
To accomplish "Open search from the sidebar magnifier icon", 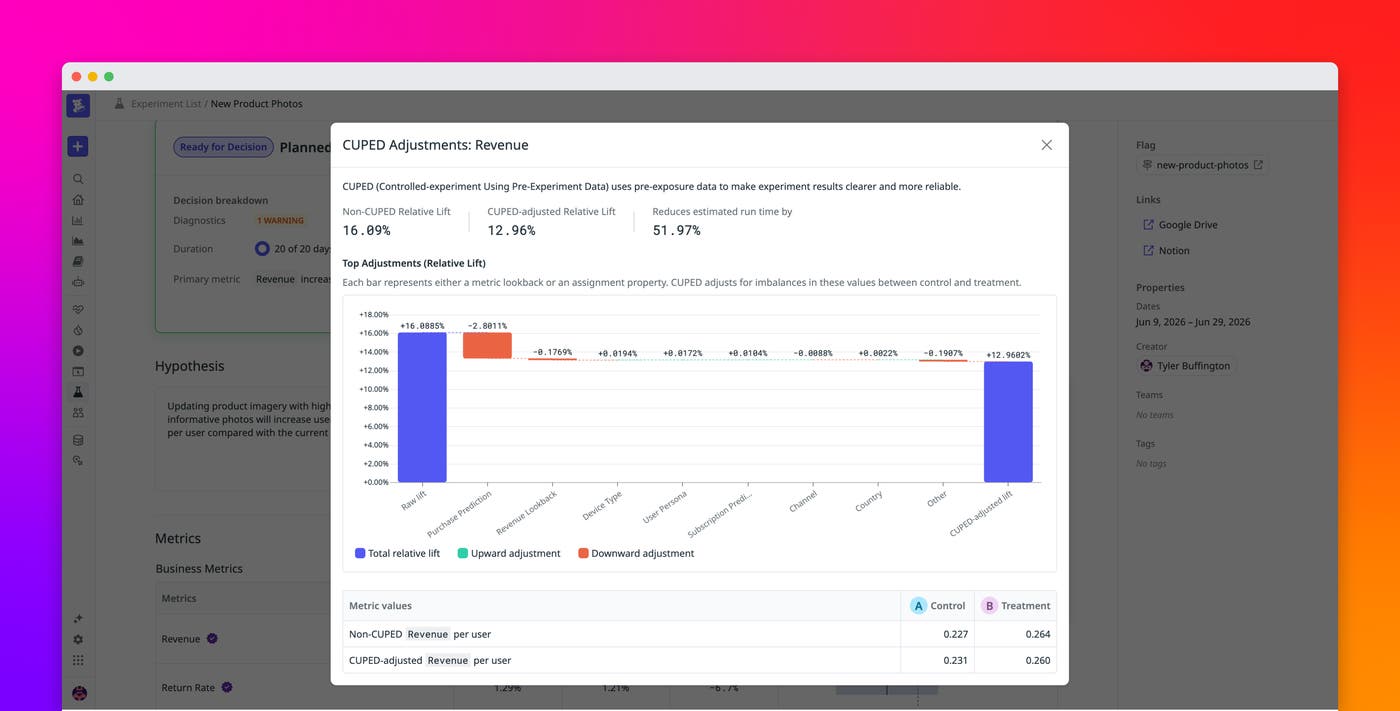I will coord(78,179).
